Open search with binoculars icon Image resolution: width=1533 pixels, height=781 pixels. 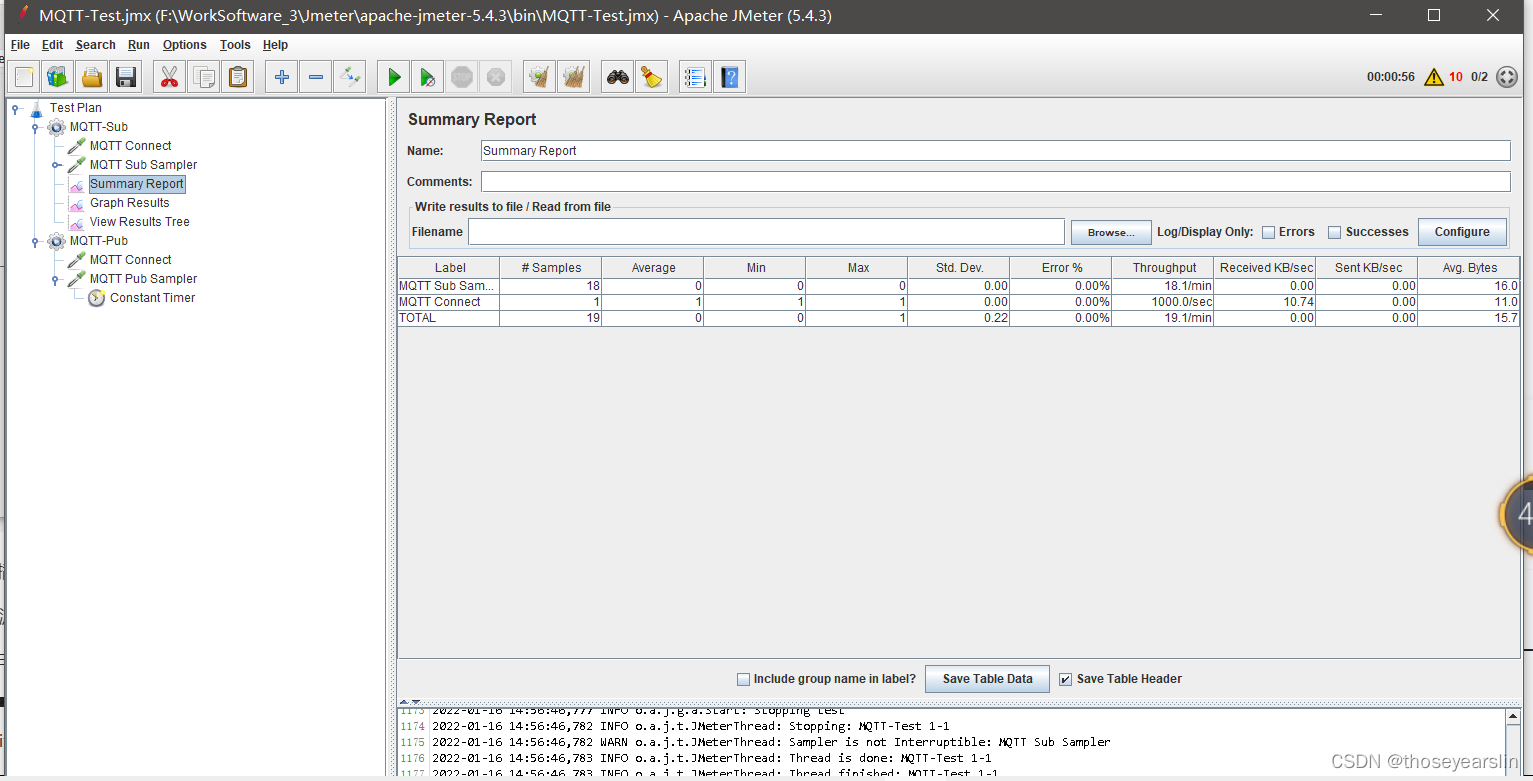coord(618,77)
